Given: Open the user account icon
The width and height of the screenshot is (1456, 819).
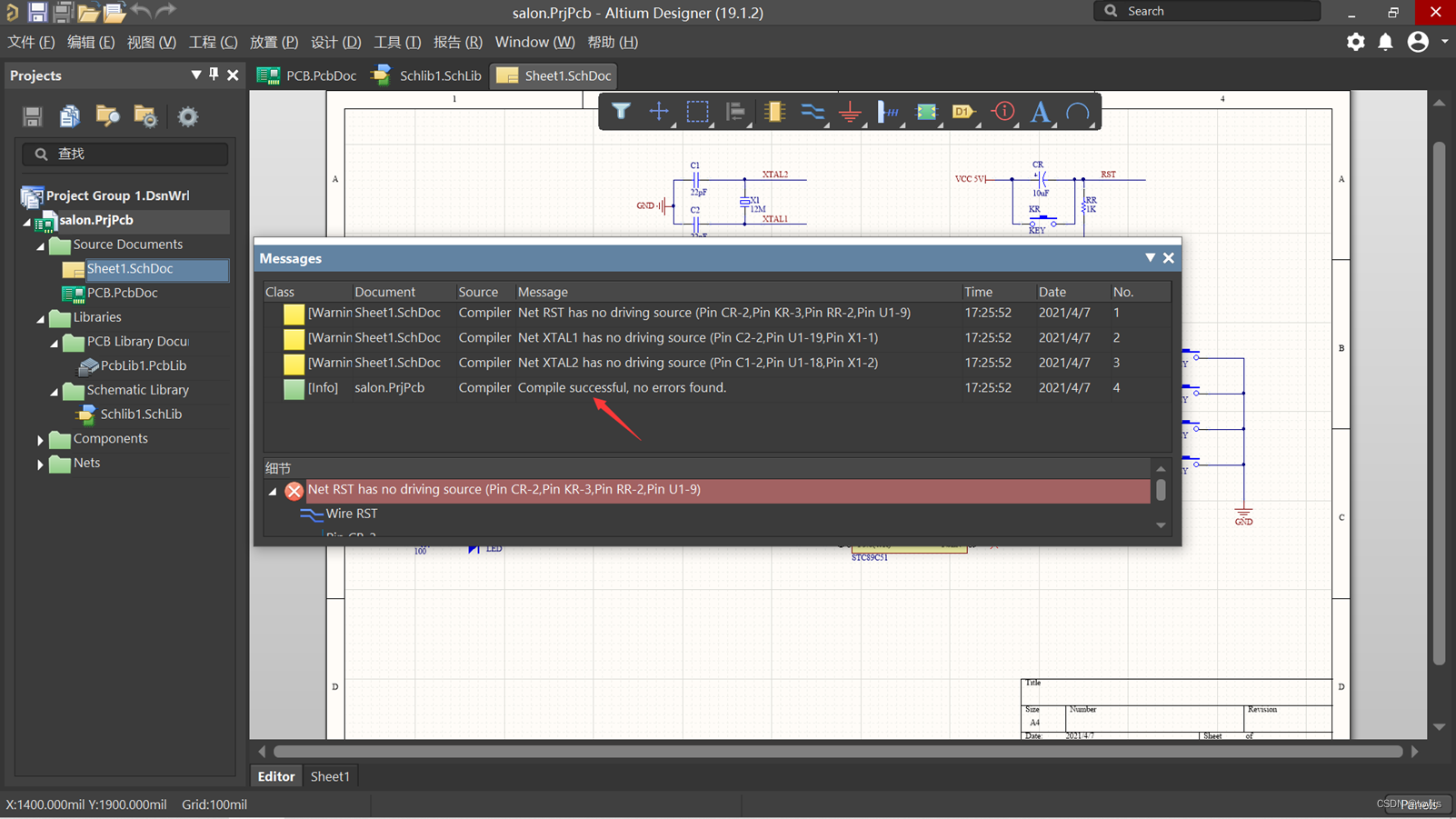Looking at the screenshot, I should click(x=1418, y=42).
